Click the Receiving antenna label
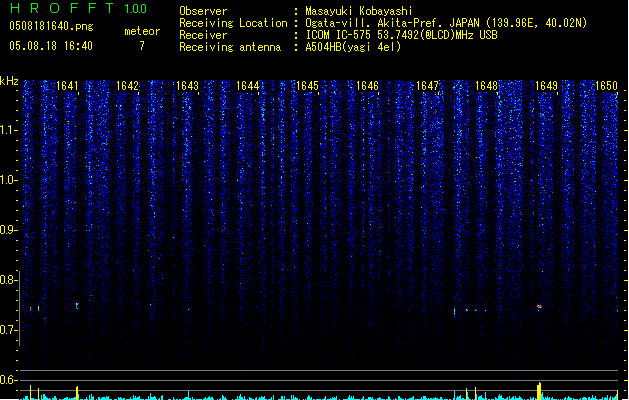Viewport: 629px width, 400px height. coord(230,47)
